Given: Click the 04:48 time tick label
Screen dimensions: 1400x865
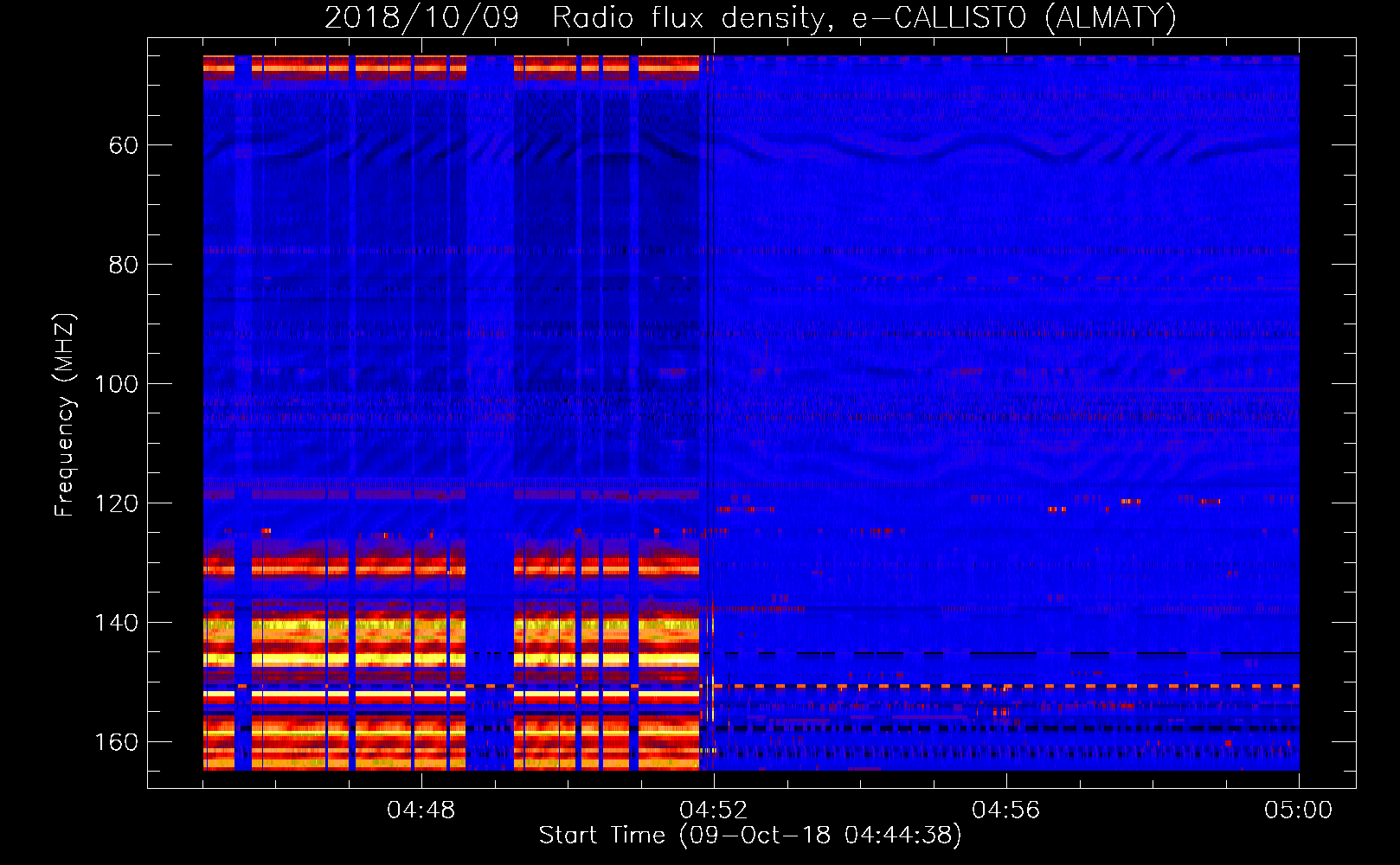Looking at the screenshot, I should coord(421,811).
